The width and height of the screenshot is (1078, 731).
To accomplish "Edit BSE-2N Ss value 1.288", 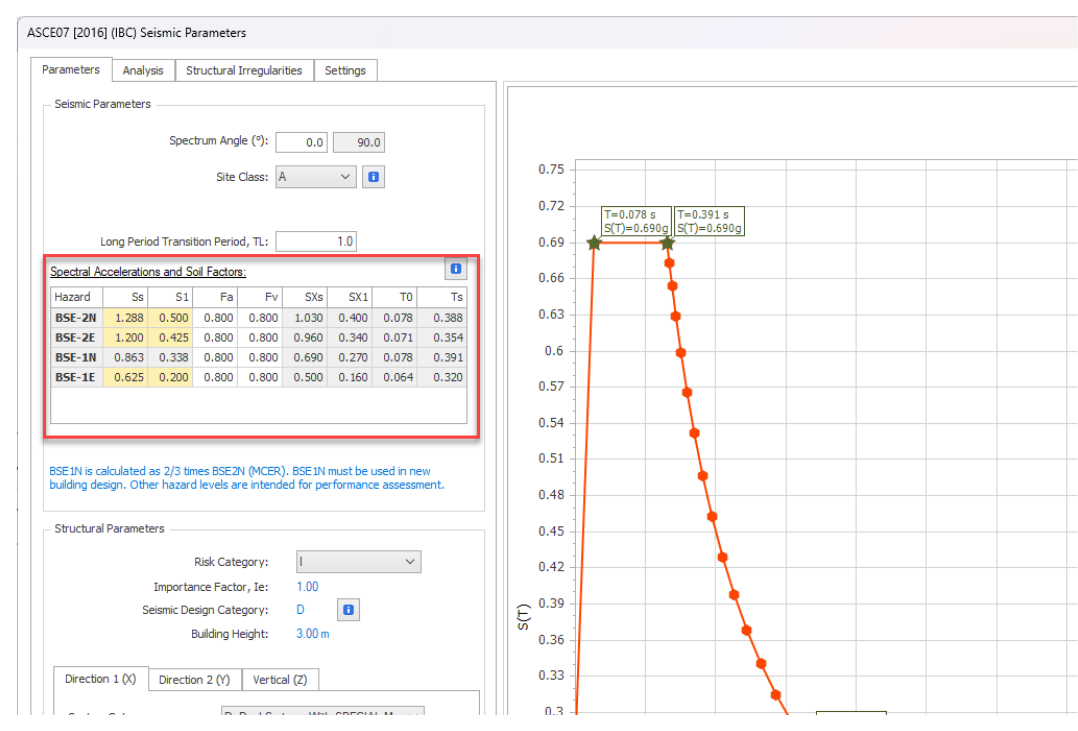I will [125, 318].
